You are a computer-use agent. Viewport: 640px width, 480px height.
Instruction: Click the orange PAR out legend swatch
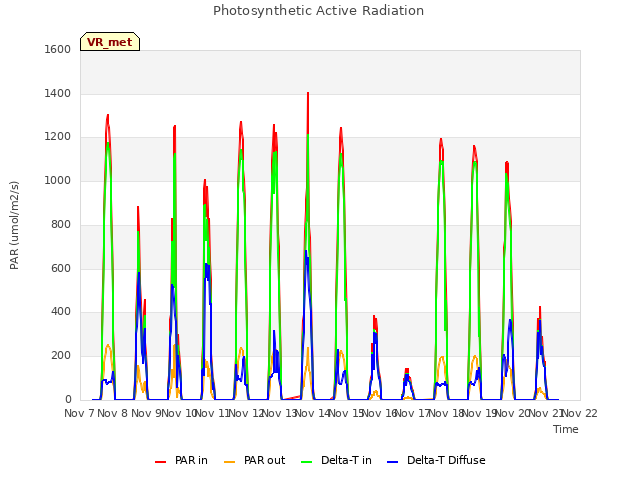point(230,462)
